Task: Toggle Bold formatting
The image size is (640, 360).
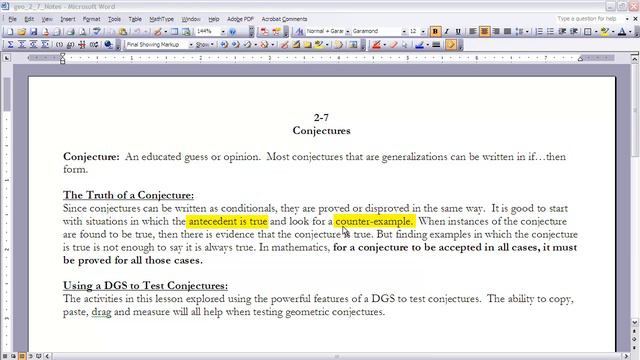Action: 435,31
